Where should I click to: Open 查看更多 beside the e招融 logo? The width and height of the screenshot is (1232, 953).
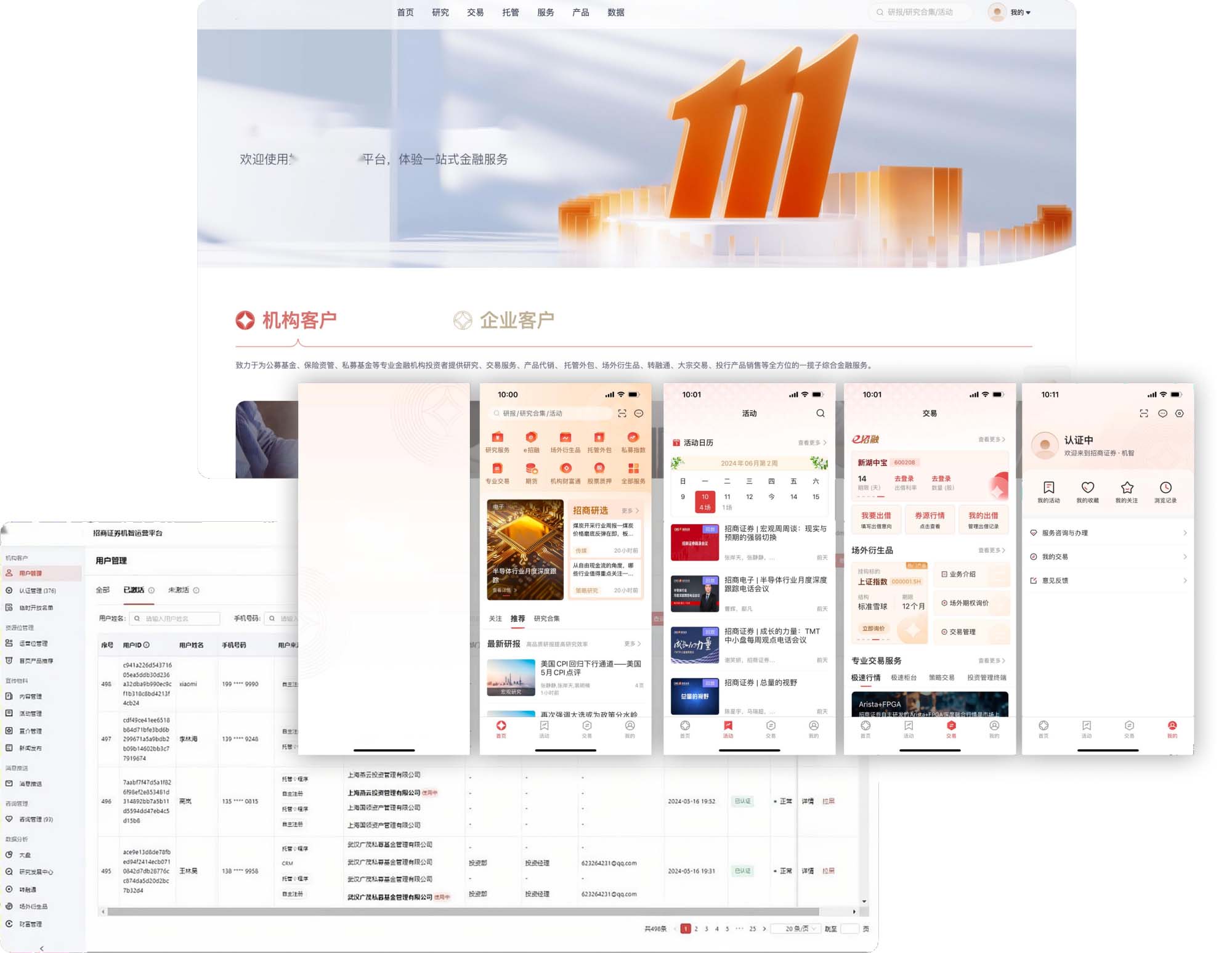[992, 439]
